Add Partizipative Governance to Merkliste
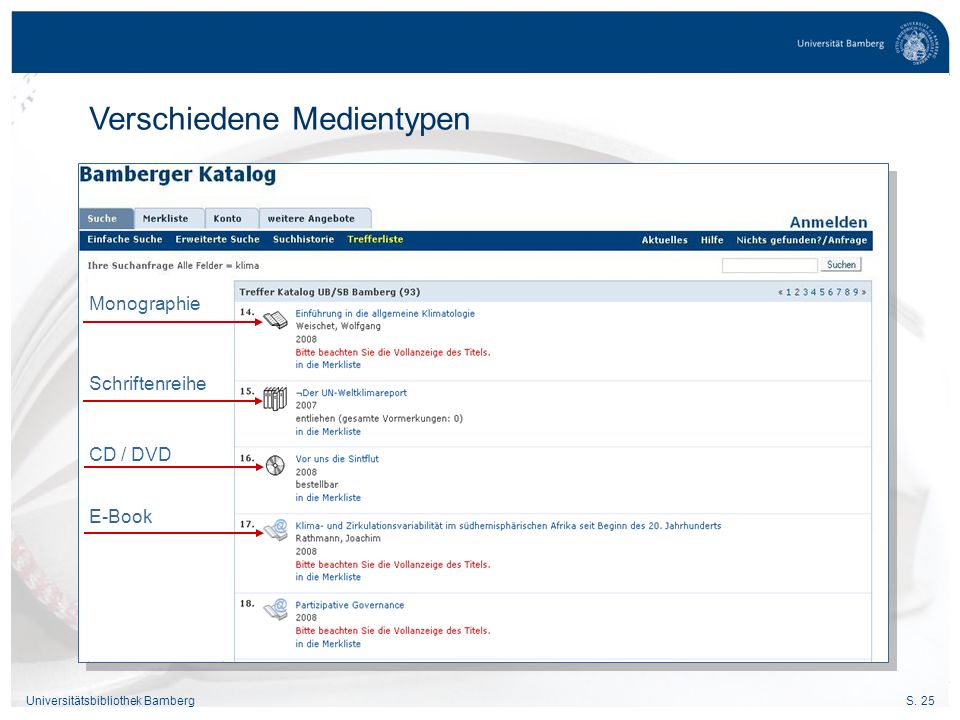Image resolution: width=960 pixels, height=720 pixels. click(x=328, y=644)
